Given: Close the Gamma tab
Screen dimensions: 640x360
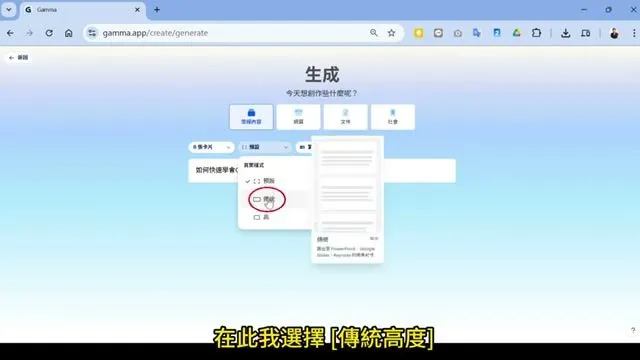Looking at the screenshot, I should click(x=137, y=9).
